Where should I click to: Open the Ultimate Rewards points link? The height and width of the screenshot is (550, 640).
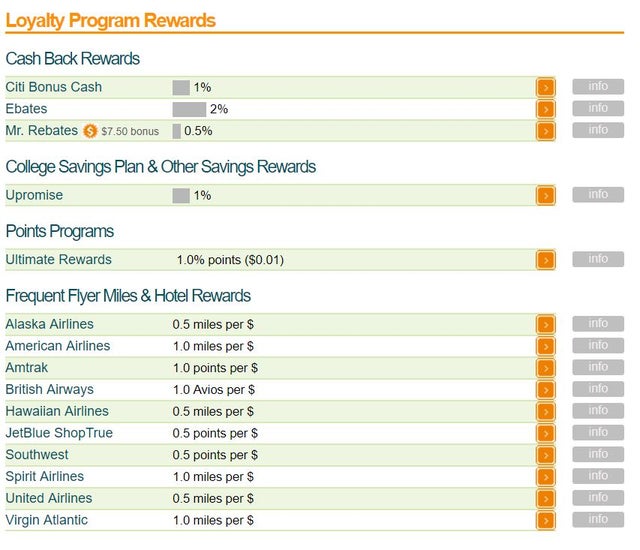point(58,260)
